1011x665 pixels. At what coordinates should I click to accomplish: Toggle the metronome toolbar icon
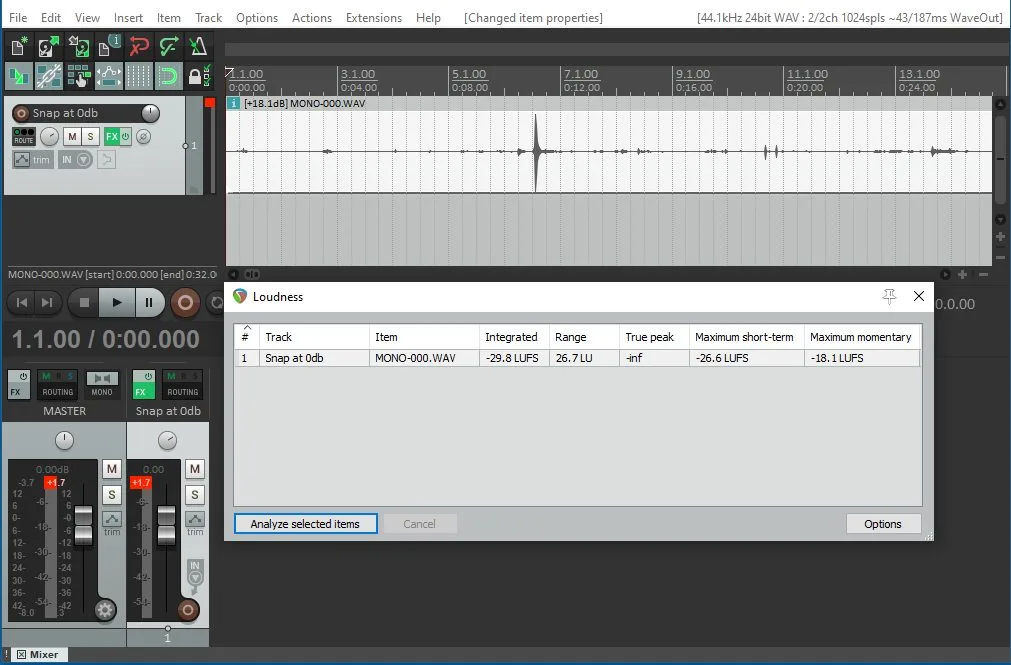coord(198,46)
